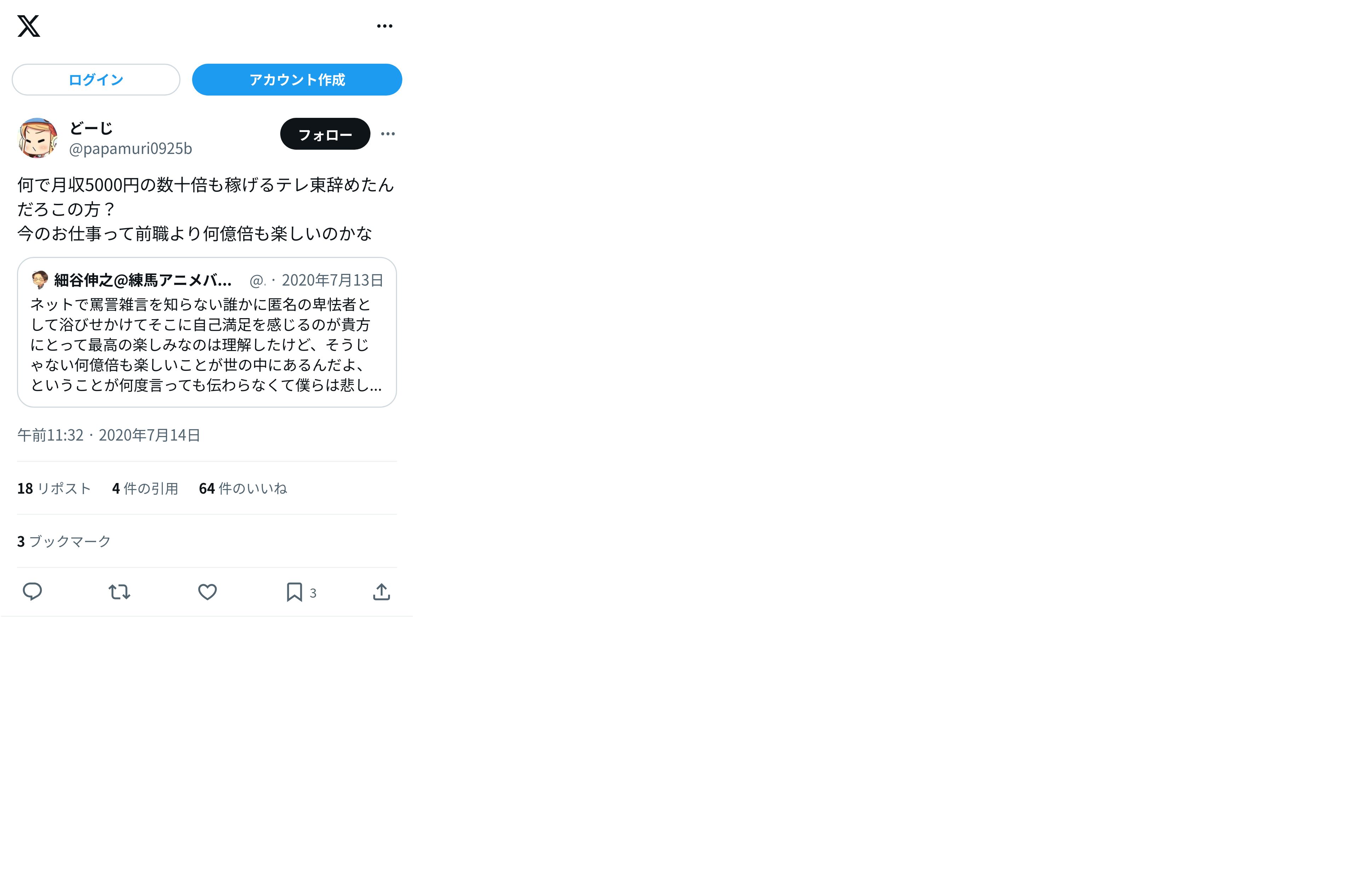Open どーじ's profile avatar
The width and height of the screenshot is (1363, 896).
(38, 138)
